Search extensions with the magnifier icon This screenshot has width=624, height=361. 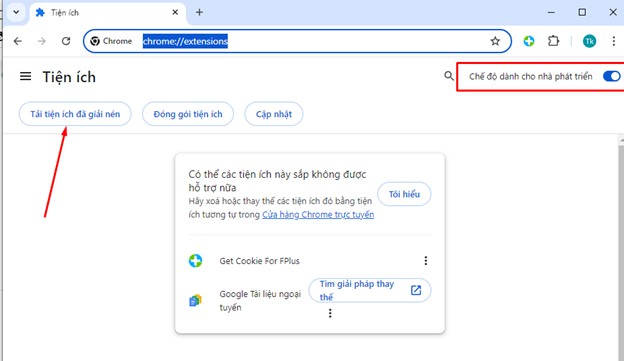(449, 76)
